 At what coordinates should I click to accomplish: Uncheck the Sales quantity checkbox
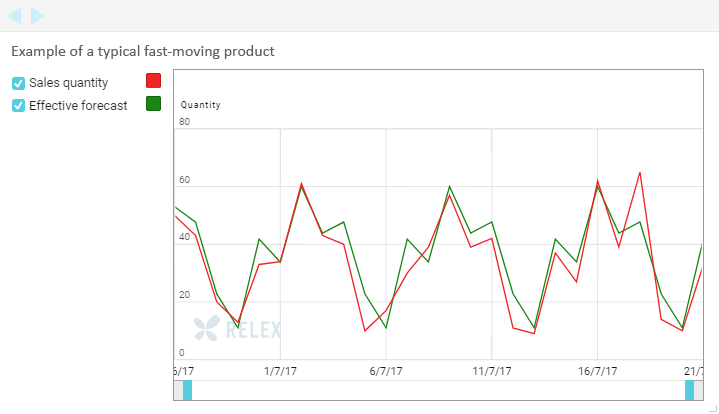(x=18, y=83)
